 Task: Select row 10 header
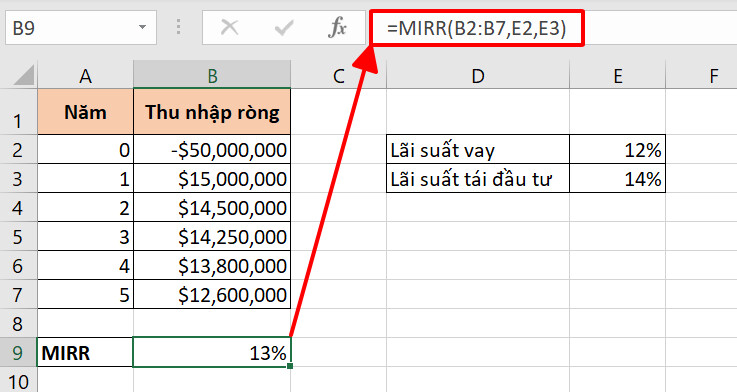(18, 380)
